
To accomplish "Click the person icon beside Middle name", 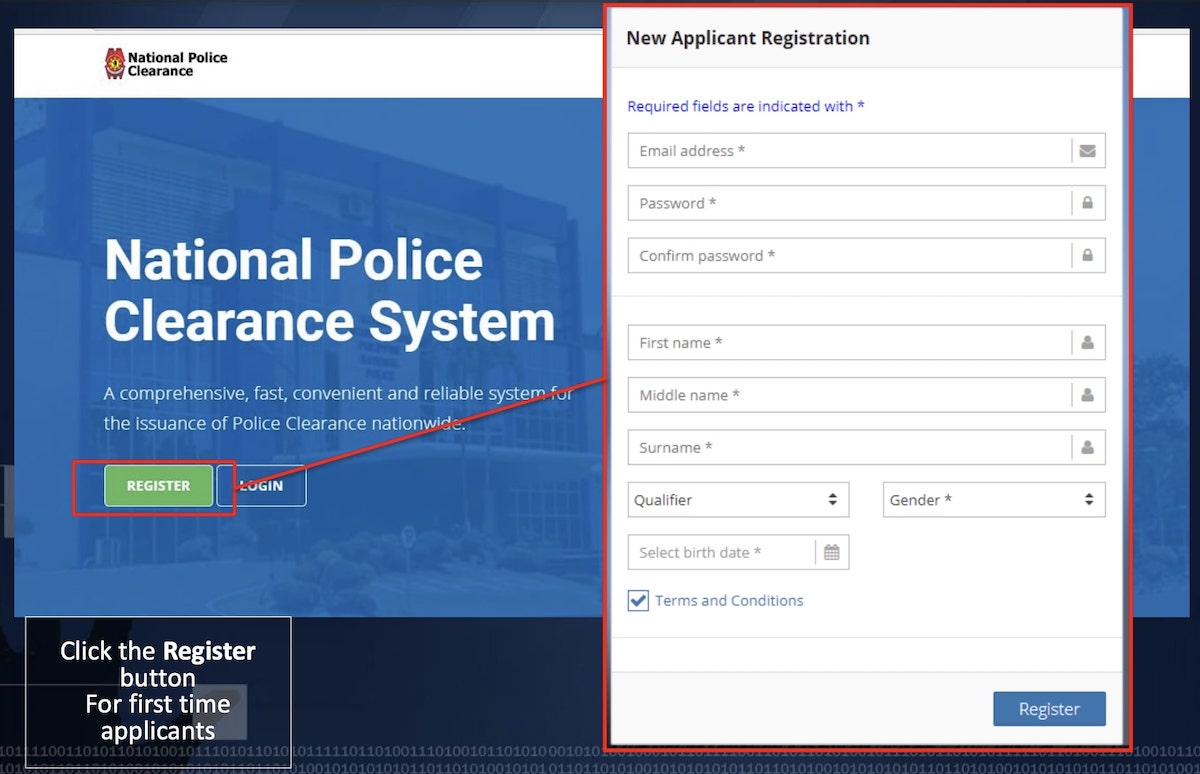I will 1088,395.
